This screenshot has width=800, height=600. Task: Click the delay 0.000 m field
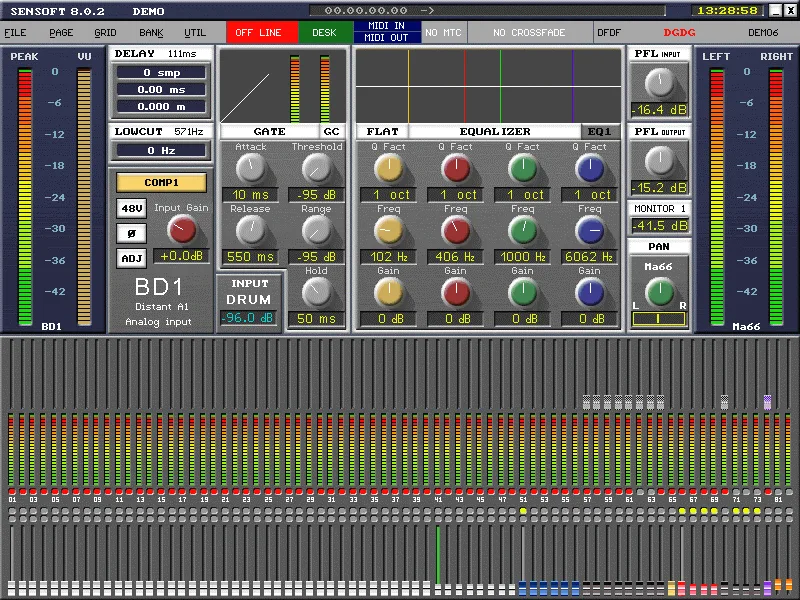[161, 106]
